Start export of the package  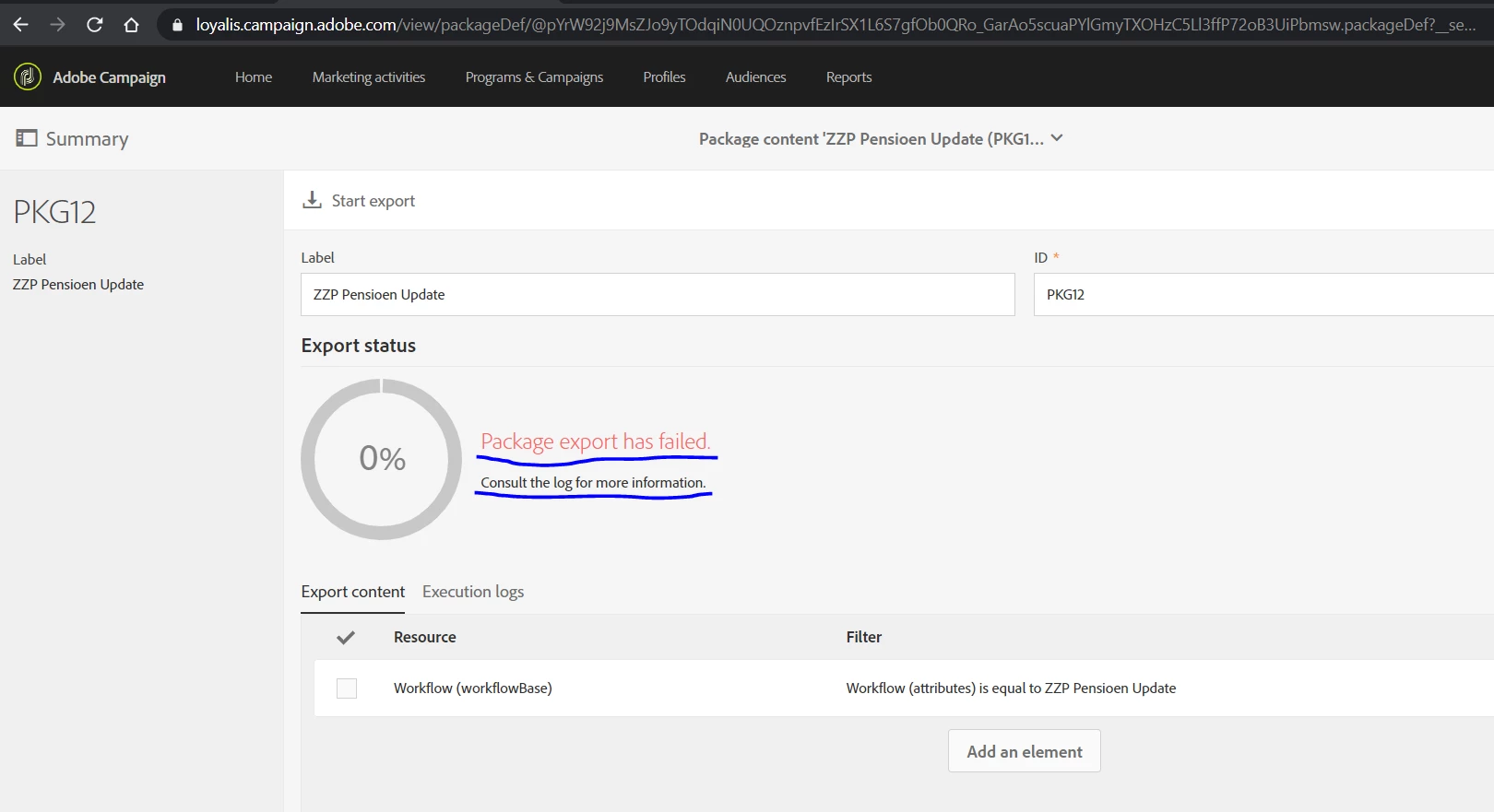(373, 201)
